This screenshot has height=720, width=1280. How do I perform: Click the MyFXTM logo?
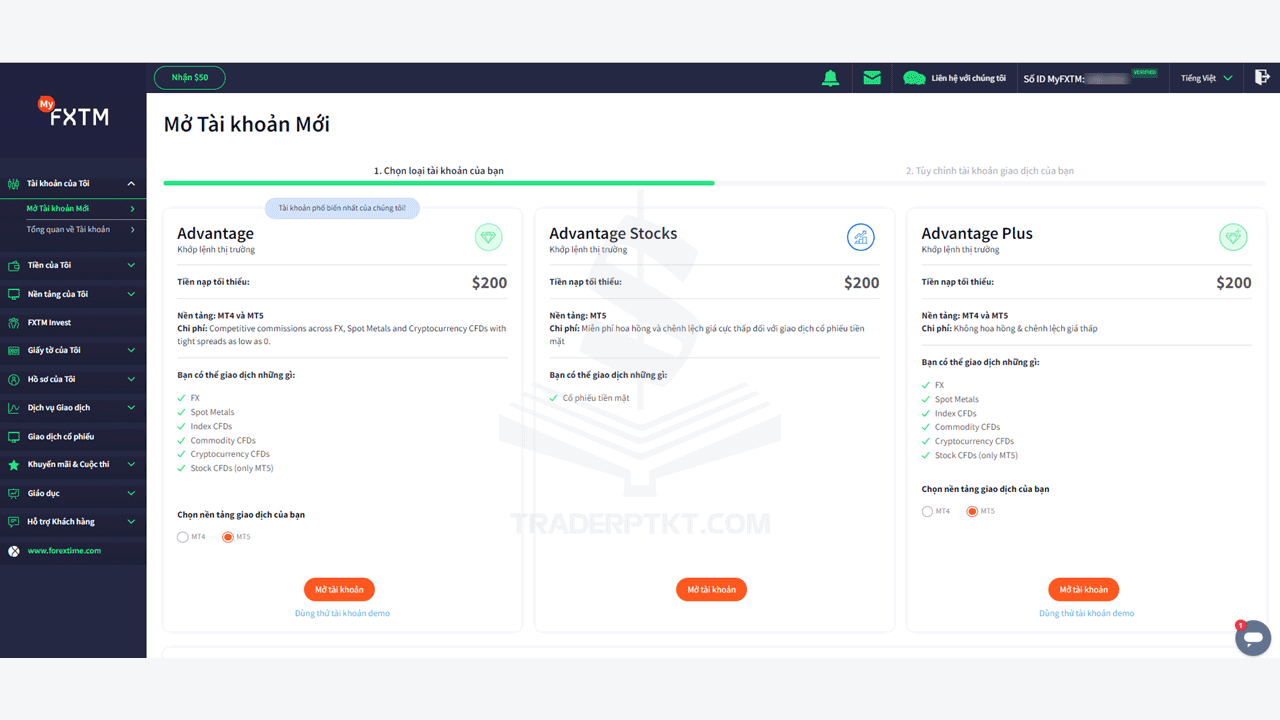(x=73, y=113)
